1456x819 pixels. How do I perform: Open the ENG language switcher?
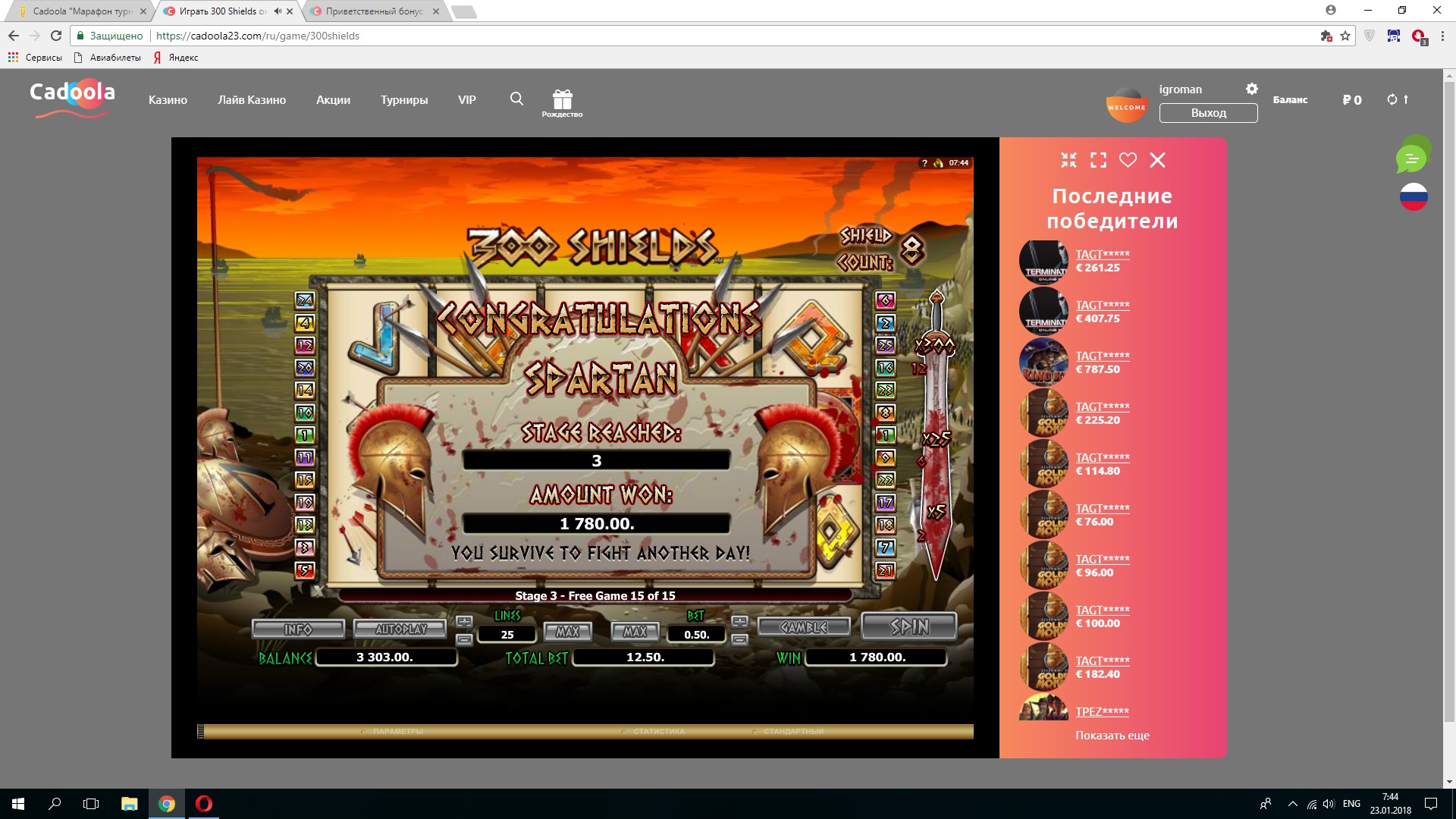(1351, 804)
